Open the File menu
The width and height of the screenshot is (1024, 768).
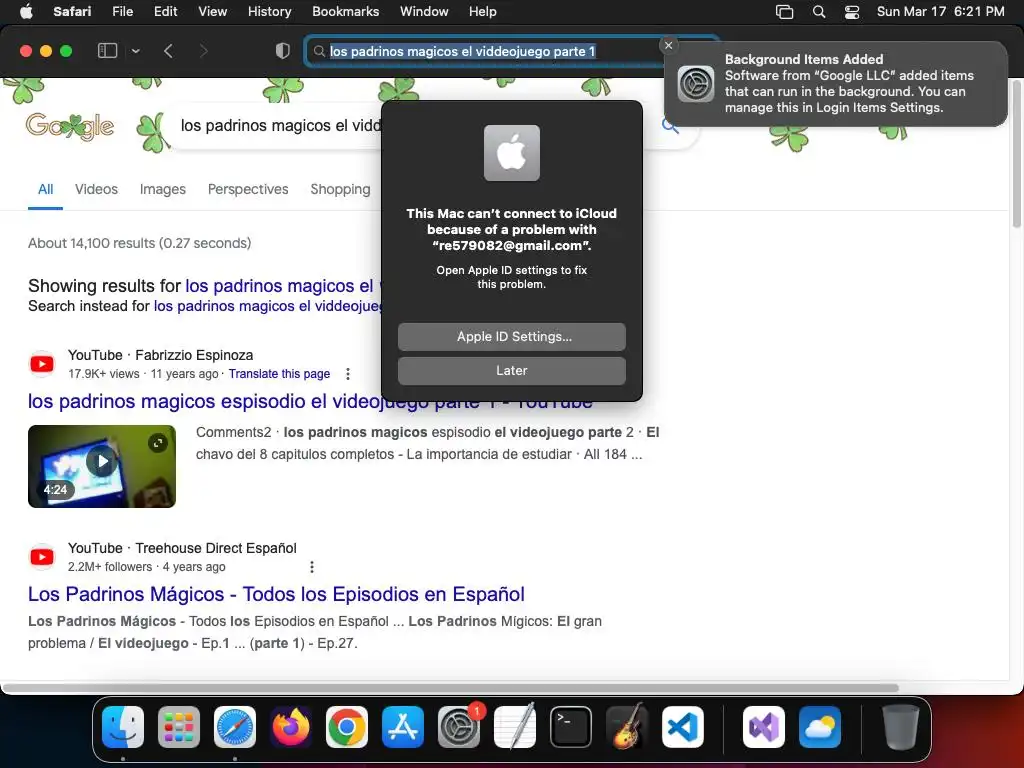point(123,11)
